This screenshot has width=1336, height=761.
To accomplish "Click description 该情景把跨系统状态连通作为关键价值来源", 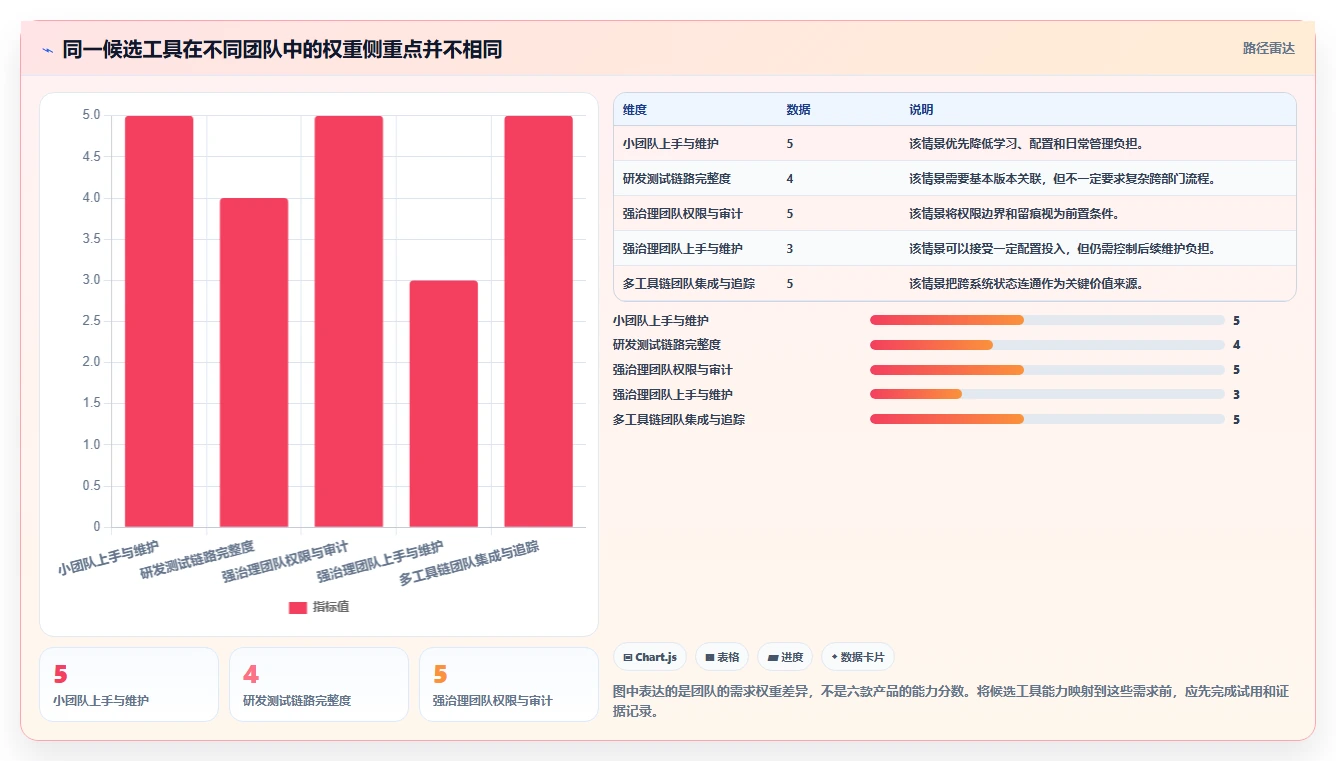I will click(x=1026, y=283).
